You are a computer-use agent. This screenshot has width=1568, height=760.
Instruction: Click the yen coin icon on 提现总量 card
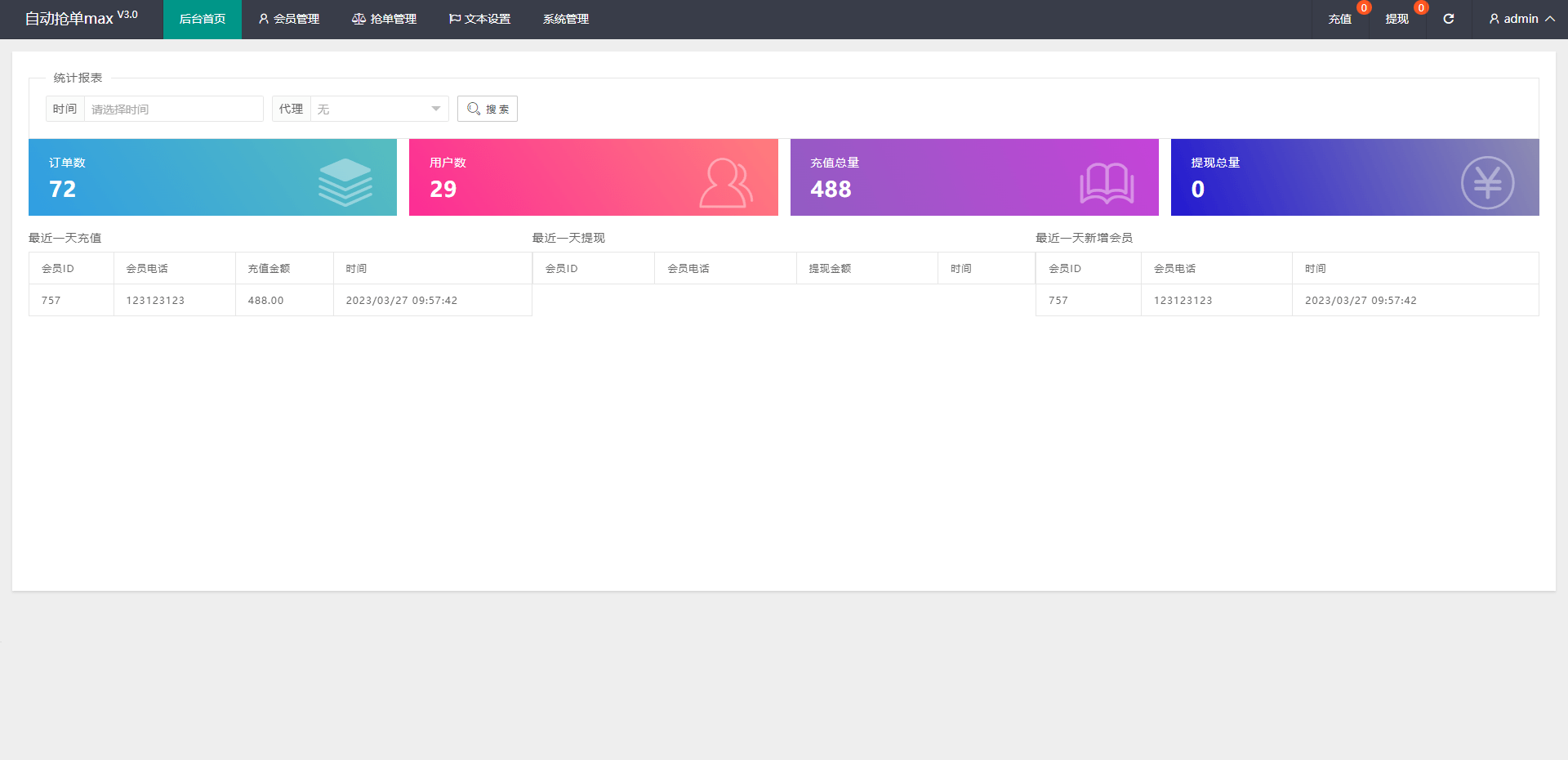point(1487,182)
